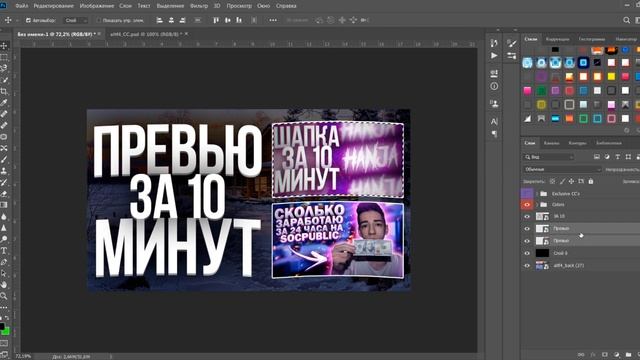The height and width of the screenshot is (360, 640).
Task: Select the Move tool in the toolbox
Action: (x=4, y=46)
